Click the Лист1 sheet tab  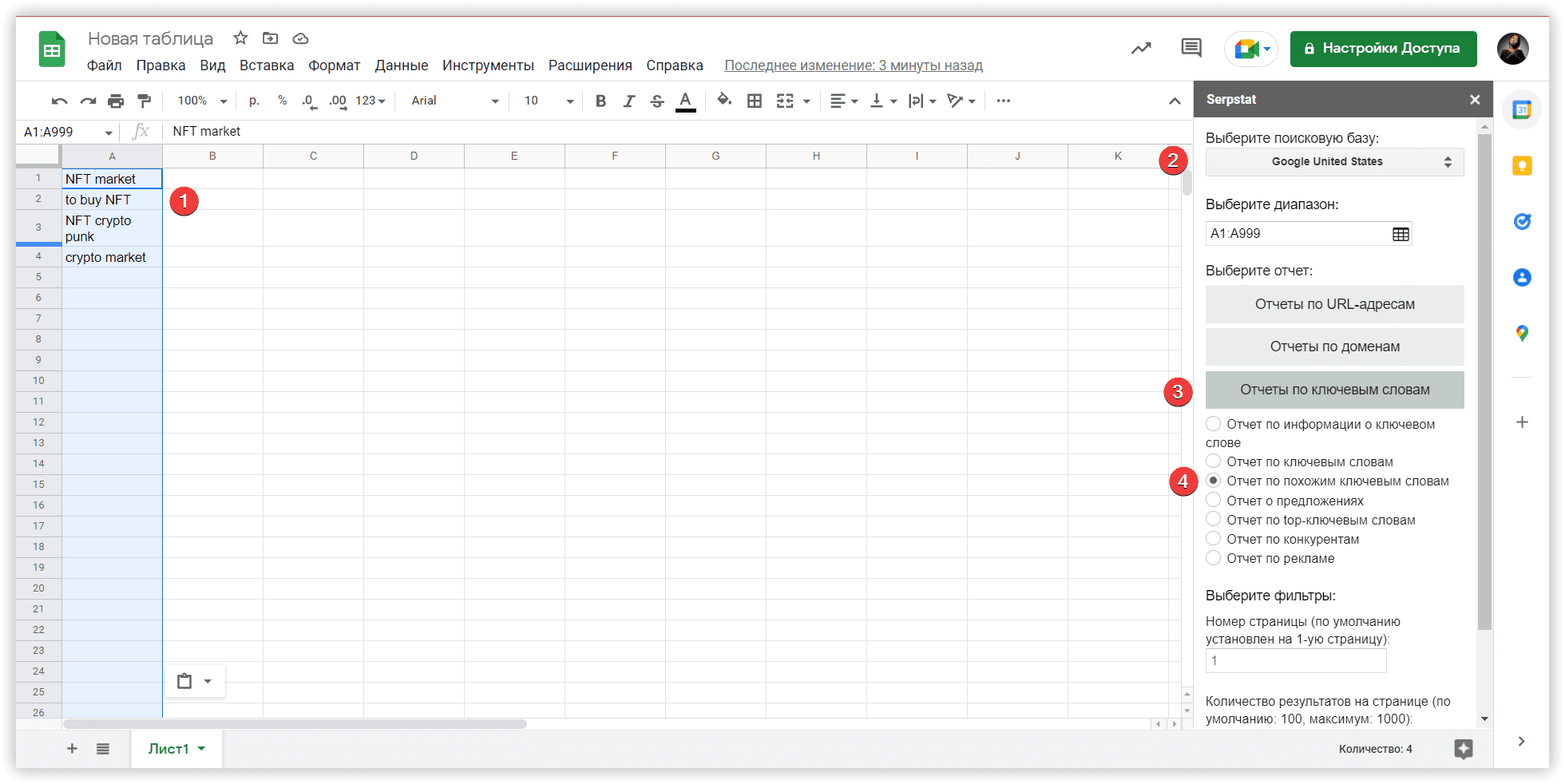(176, 749)
